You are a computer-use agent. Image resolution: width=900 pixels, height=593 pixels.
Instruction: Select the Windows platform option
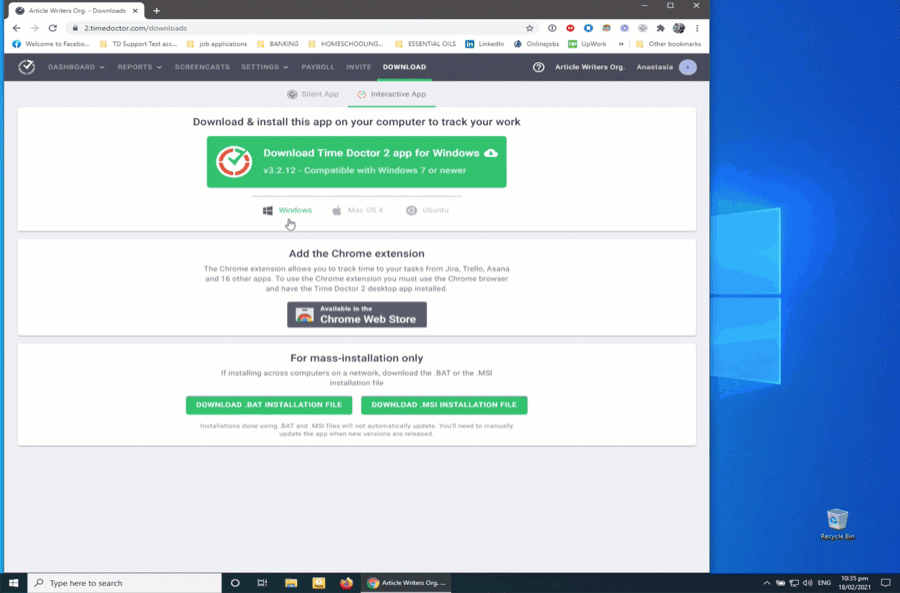pos(288,210)
